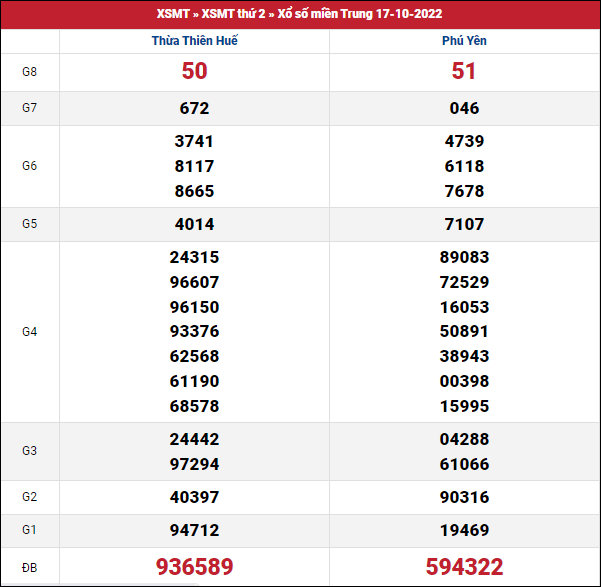Select G1 number 19469
This screenshot has width=601, height=587.
coord(464,531)
